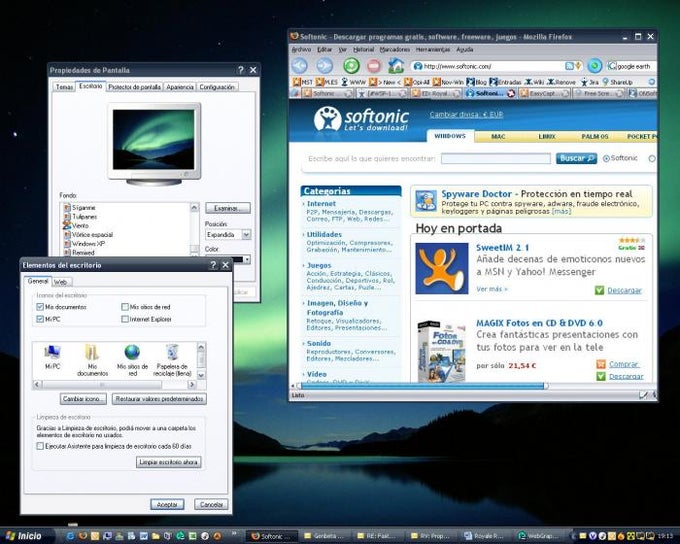The image size is (680, 544).
Task: Enable Ejecutar Asistente para limpieza checkbox
Action: pos(40,446)
